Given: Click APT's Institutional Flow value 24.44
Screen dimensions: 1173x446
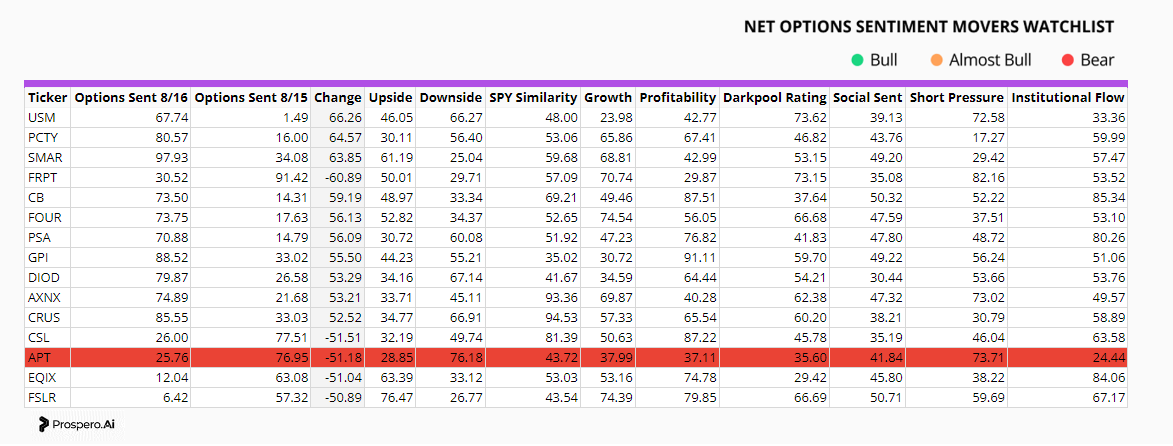Looking at the screenshot, I should click(x=1108, y=358).
